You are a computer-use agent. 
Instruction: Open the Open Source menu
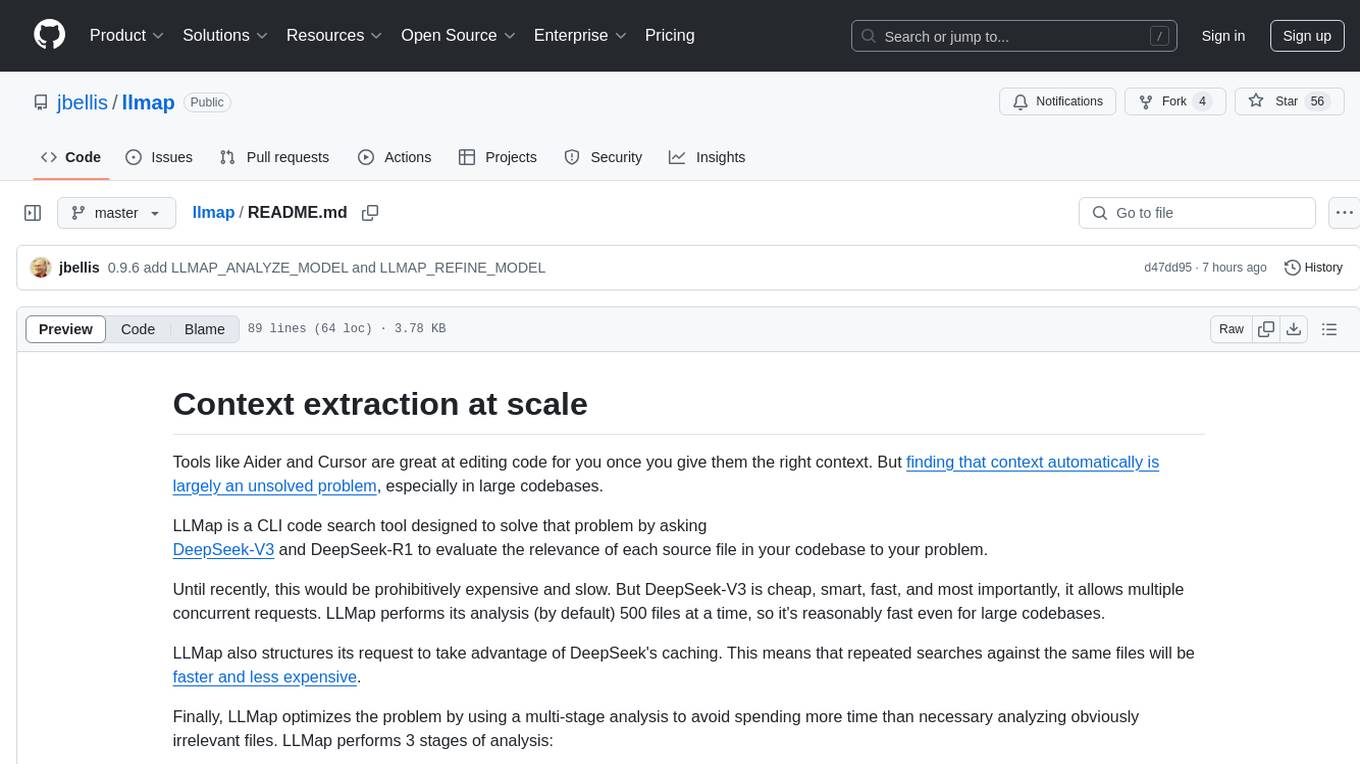pos(458,35)
